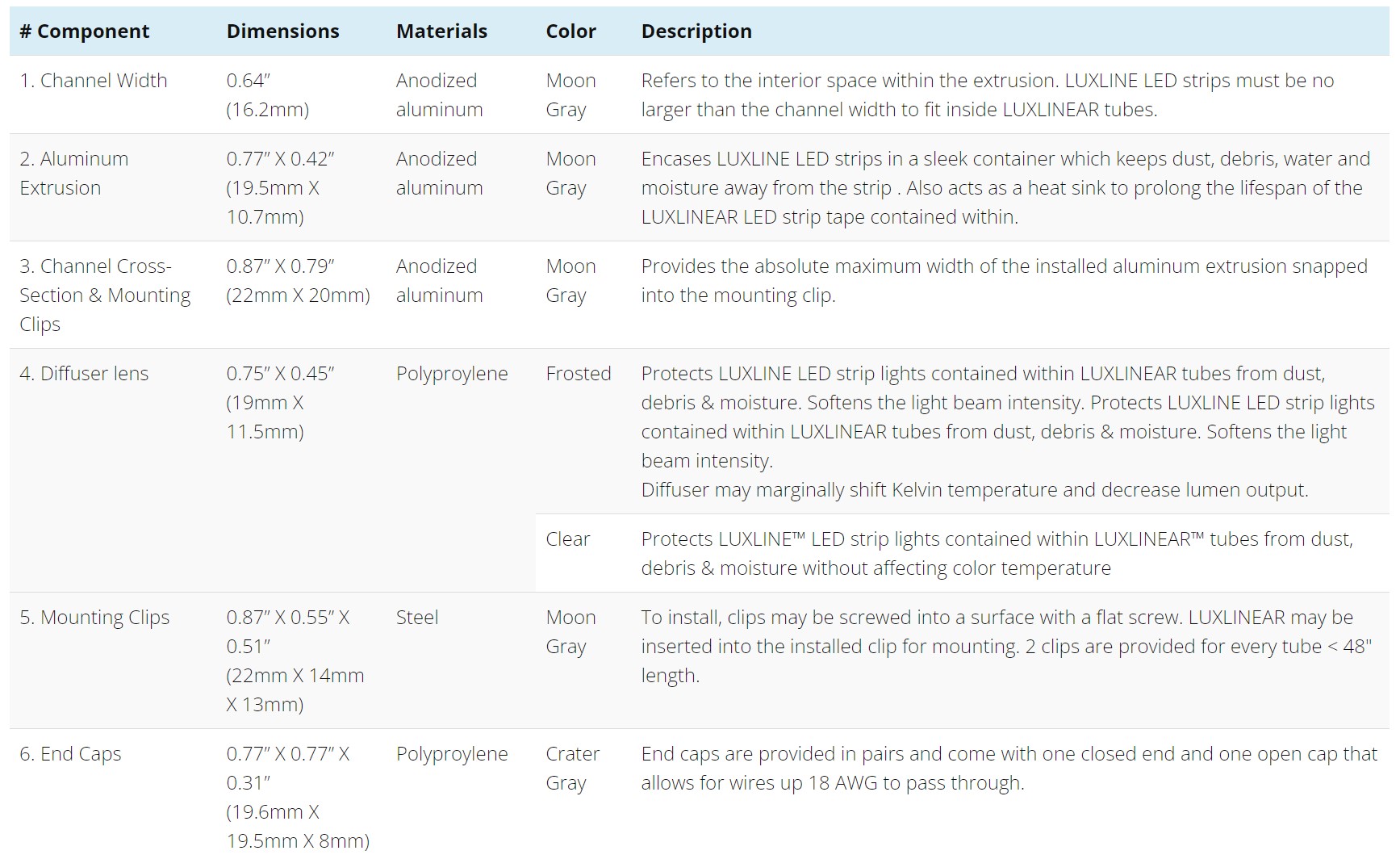Click the Polyproylene cell in Diffuser lens row
The height and width of the screenshot is (859, 1400).
pos(452,374)
